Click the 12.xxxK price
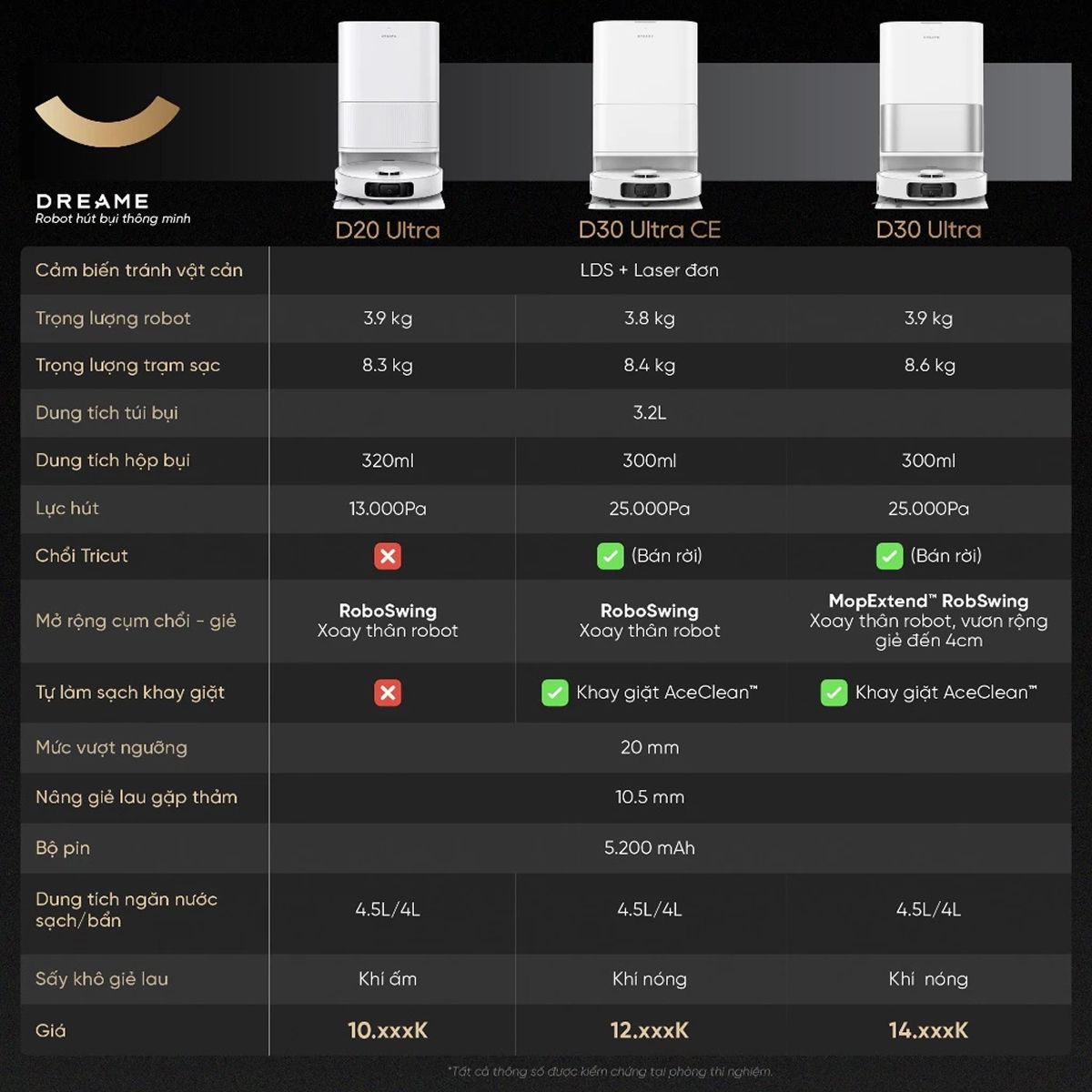This screenshot has width=1092, height=1092. tap(650, 1030)
